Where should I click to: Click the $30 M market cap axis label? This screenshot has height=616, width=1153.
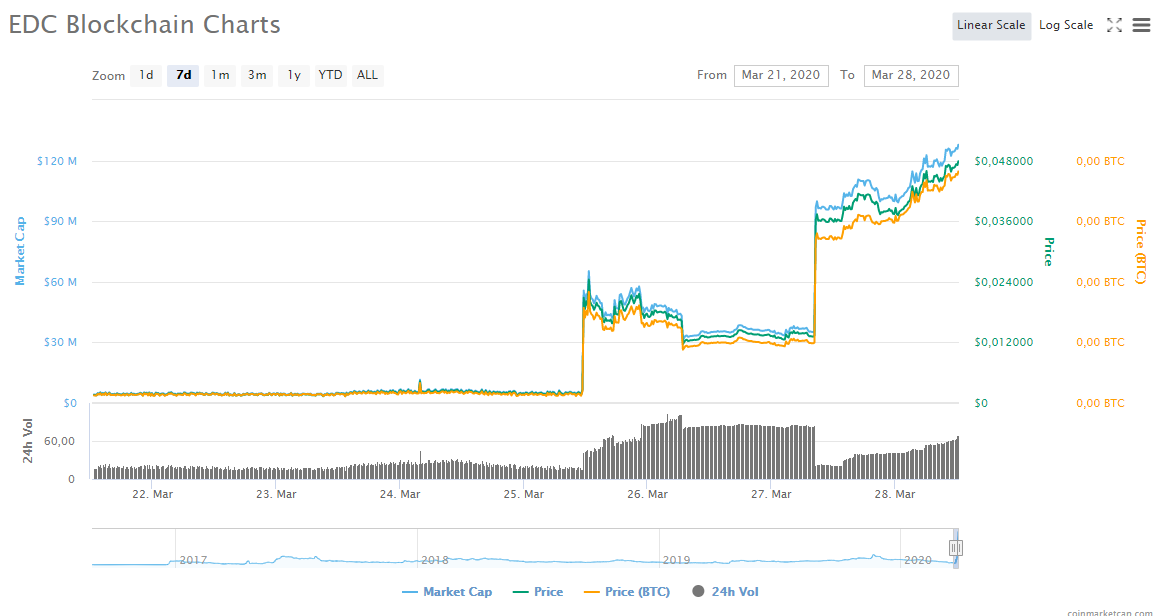point(60,343)
